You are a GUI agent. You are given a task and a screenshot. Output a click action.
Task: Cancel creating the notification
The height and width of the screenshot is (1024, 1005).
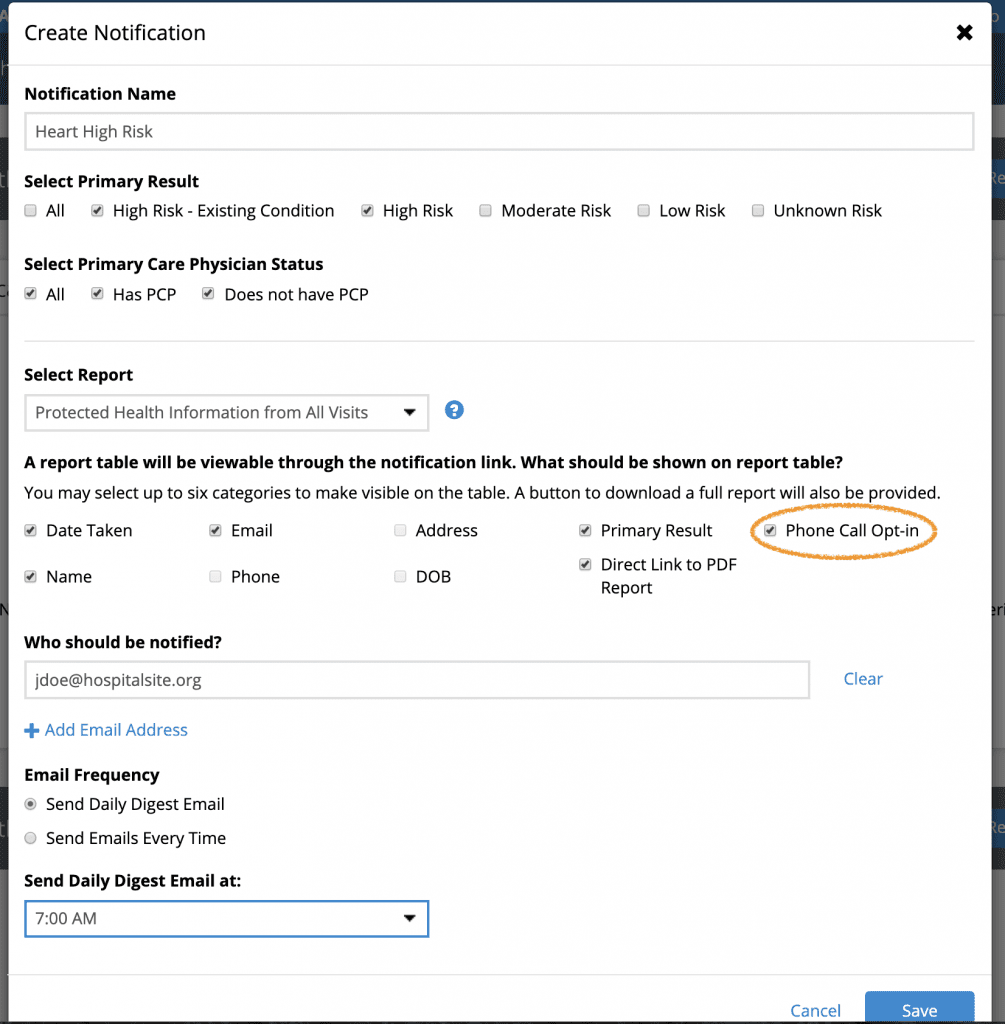[x=815, y=1011]
